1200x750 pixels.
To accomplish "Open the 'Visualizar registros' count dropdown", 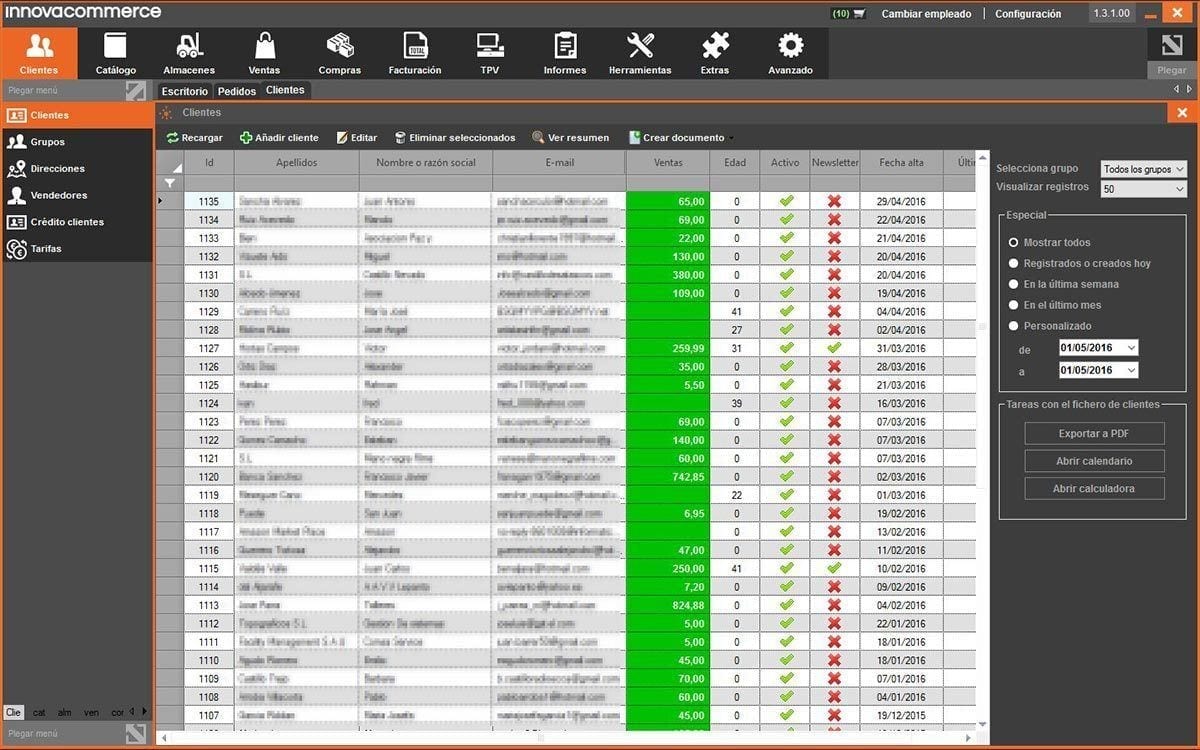I will pyautogui.click(x=1143, y=189).
